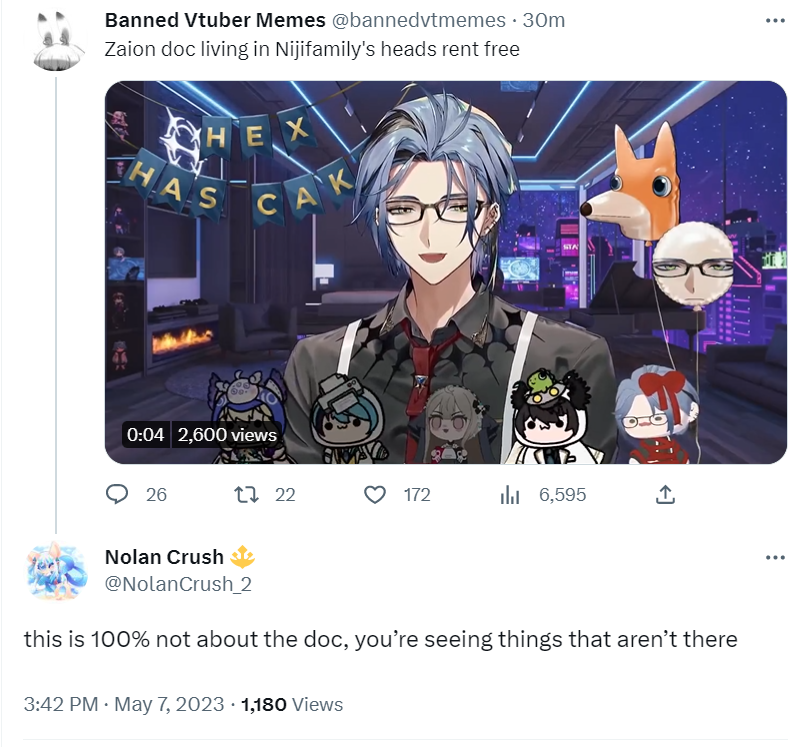The image size is (808, 747).
Task: Open the 3:42 PM May 7, 2023 timestamp
Action: pos(124,704)
